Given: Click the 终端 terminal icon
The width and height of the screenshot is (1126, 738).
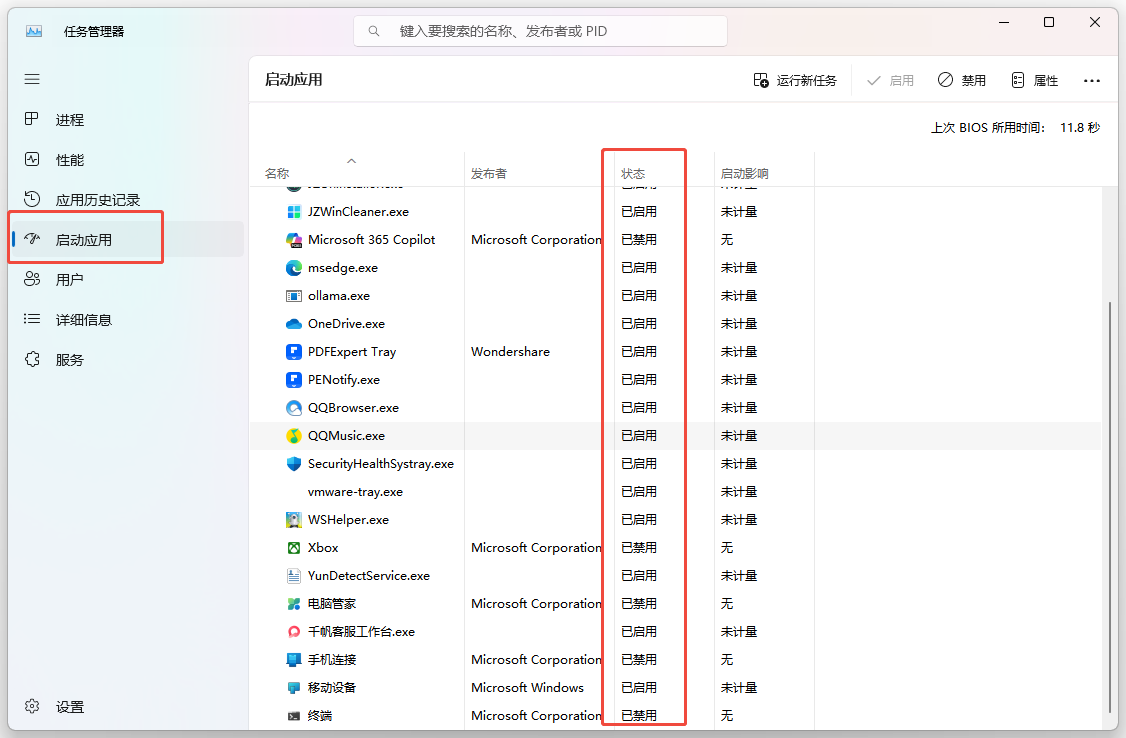Looking at the screenshot, I should coord(294,716).
